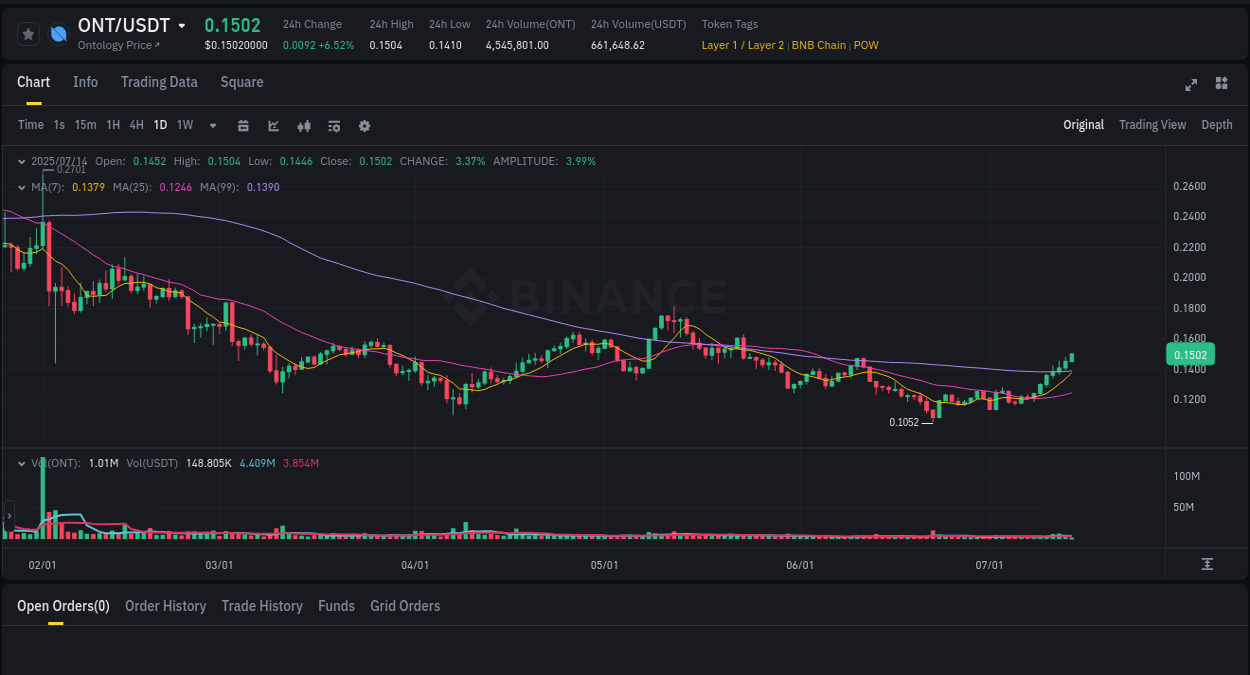Switch chart to Trading View mode
The image size is (1250, 675).
(1152, 125)
